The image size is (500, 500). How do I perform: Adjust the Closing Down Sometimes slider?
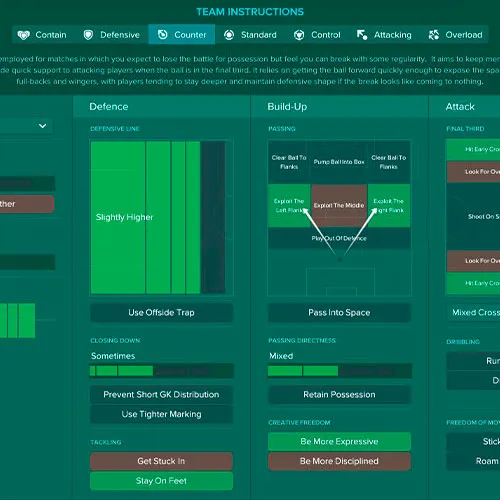click(x=161, y=371)
